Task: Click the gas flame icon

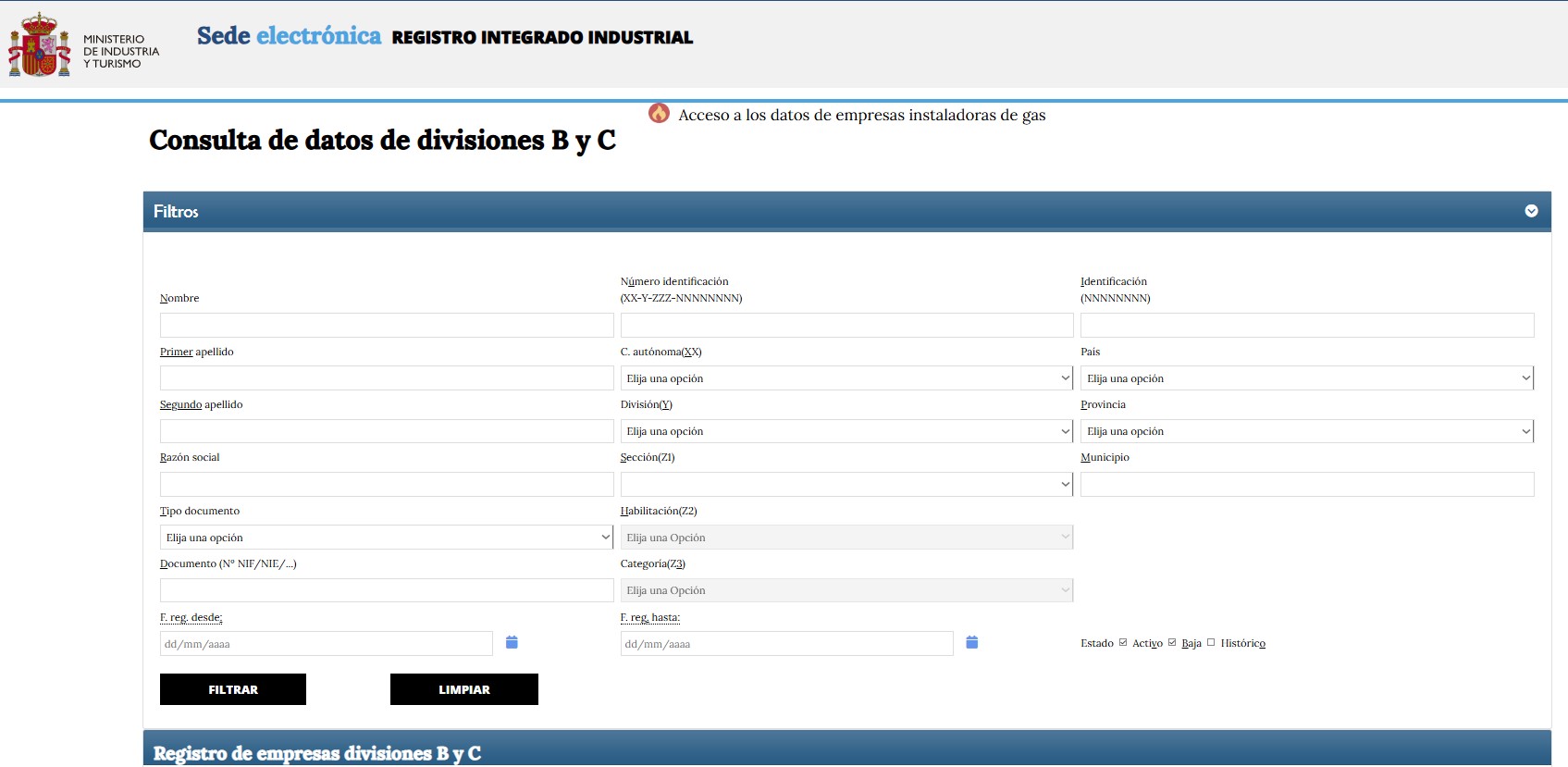Action: (659, 114)
